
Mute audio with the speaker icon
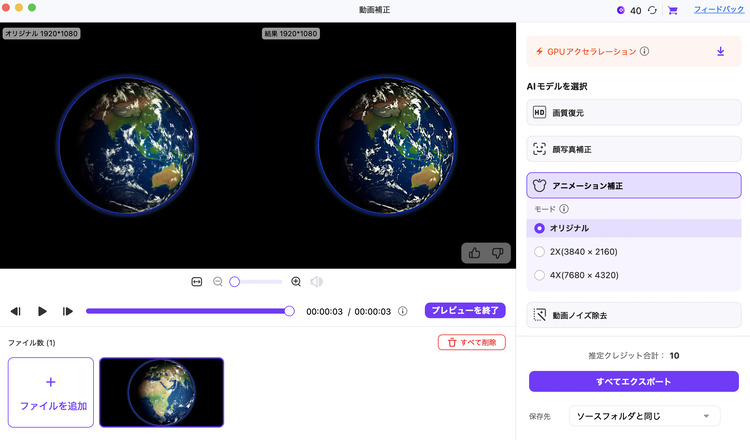317,282
